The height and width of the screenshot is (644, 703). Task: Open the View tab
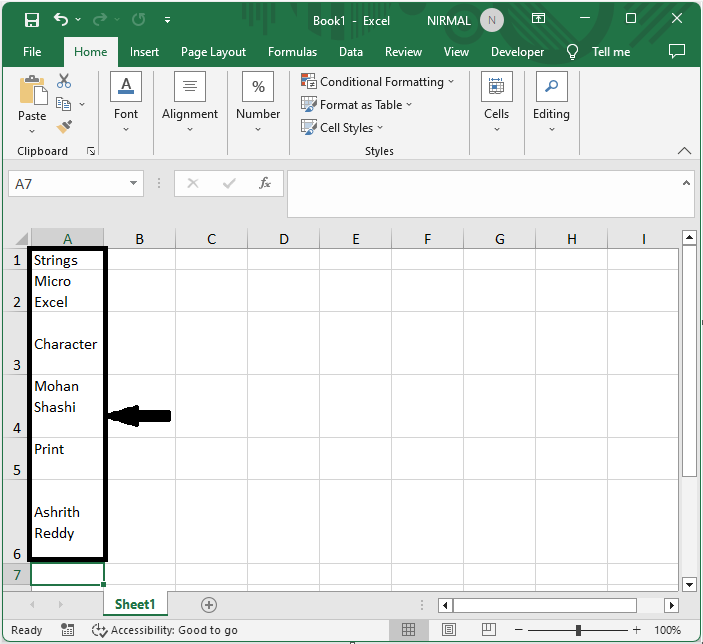click(x=456, y=52)
